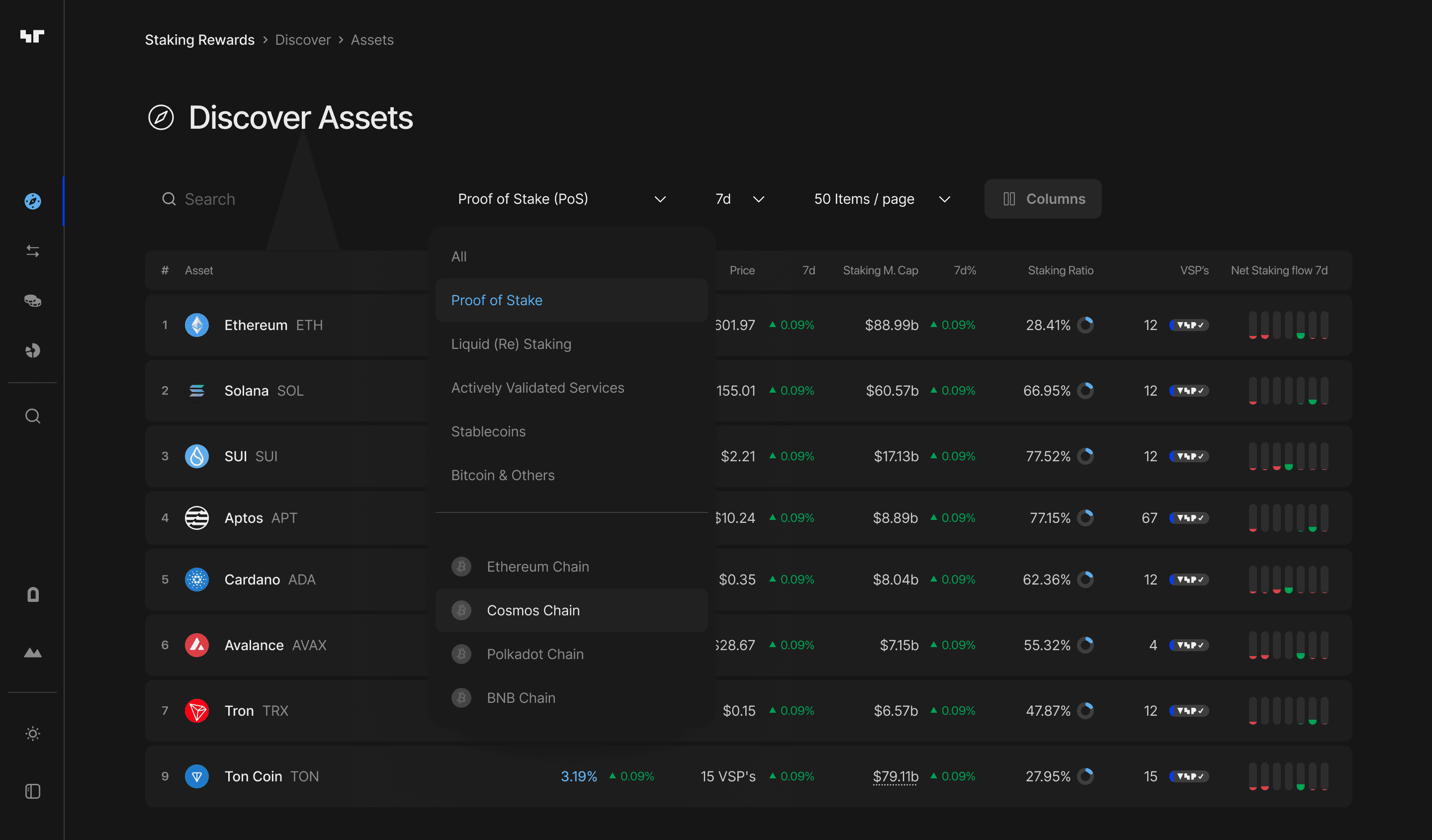Collapse sidebar with panel layout icon
Image resolution: width=1432 pixels, height=840 pixels.
pos(32,791)
